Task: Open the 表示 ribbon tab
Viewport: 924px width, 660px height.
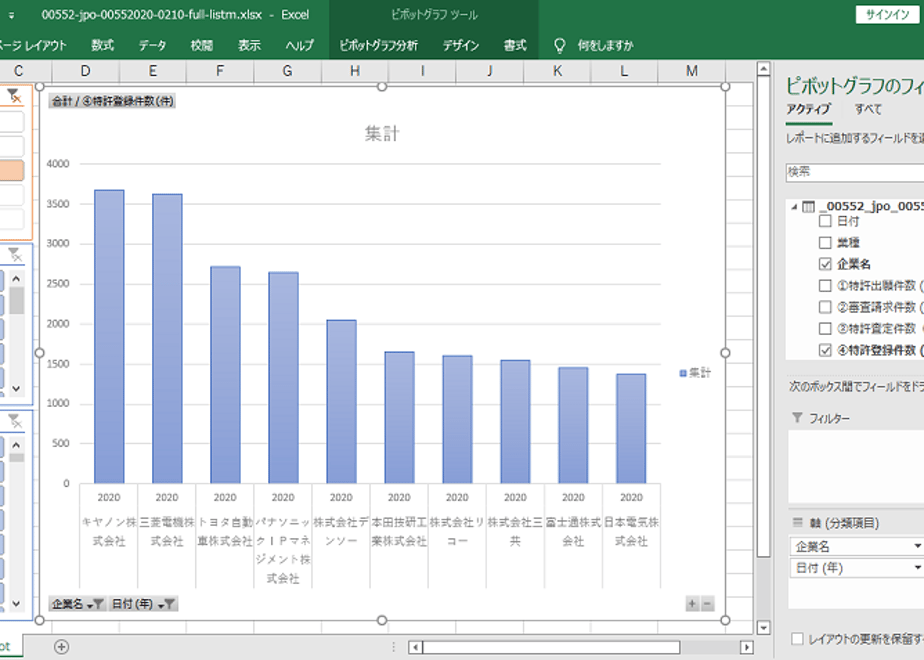Action: (x=249, y=45)
